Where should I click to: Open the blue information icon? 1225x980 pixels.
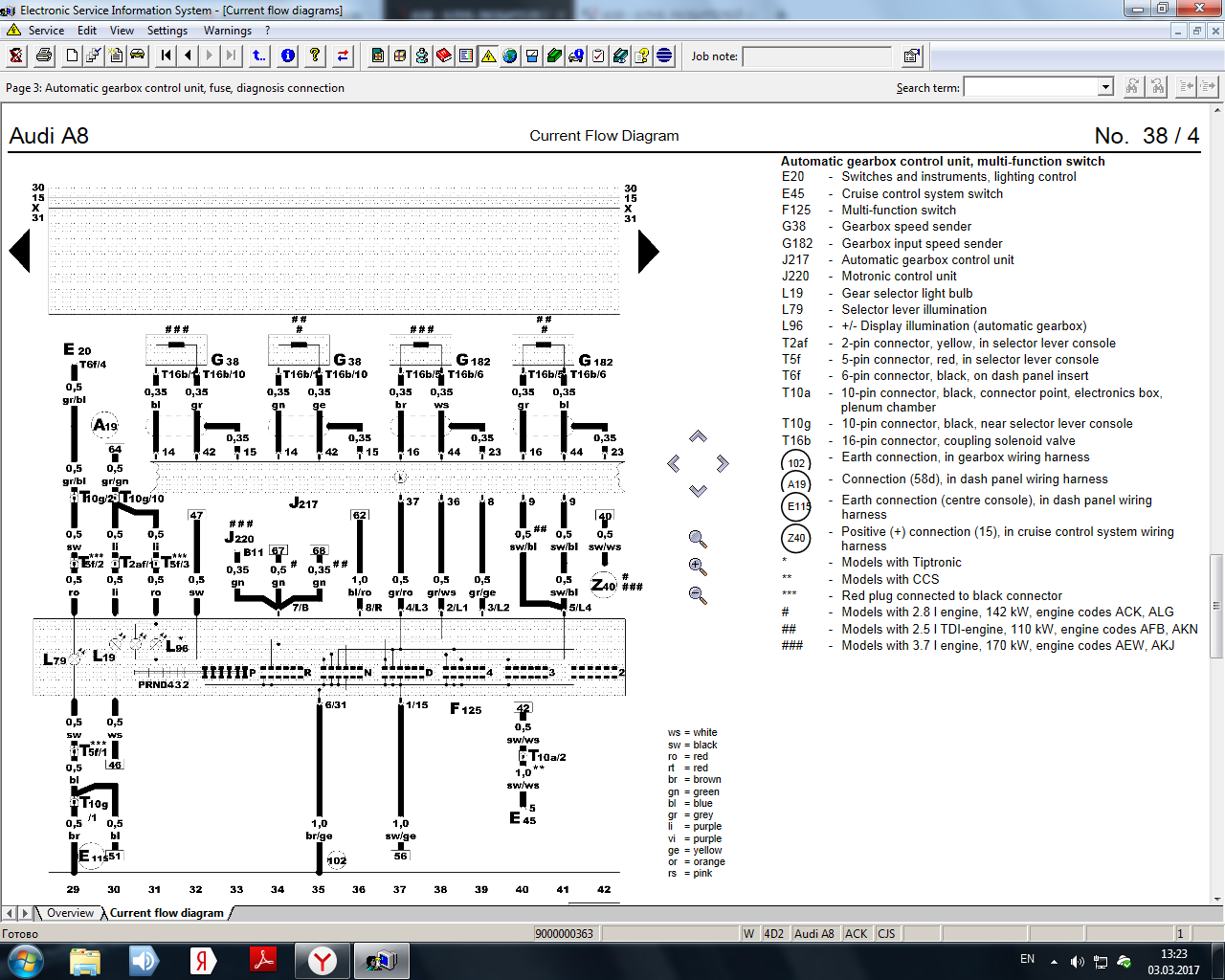point(288,56)
